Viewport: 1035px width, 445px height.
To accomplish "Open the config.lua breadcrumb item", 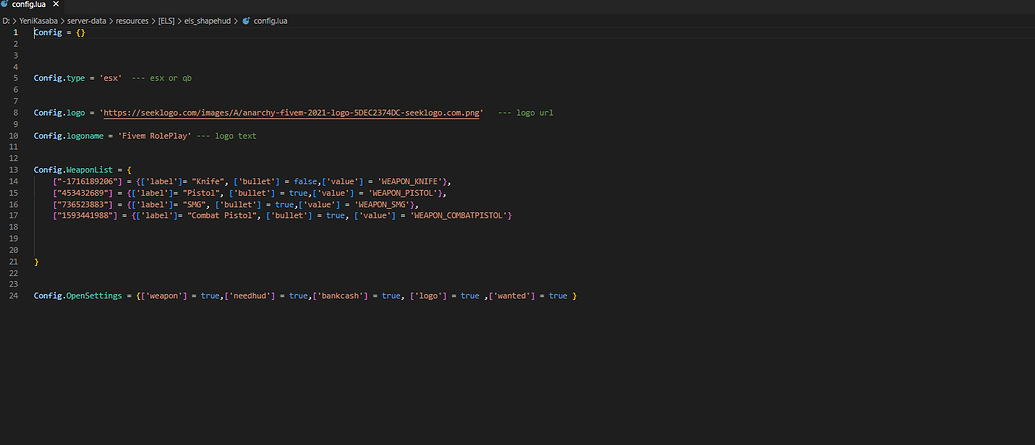I will pos(270,21).
